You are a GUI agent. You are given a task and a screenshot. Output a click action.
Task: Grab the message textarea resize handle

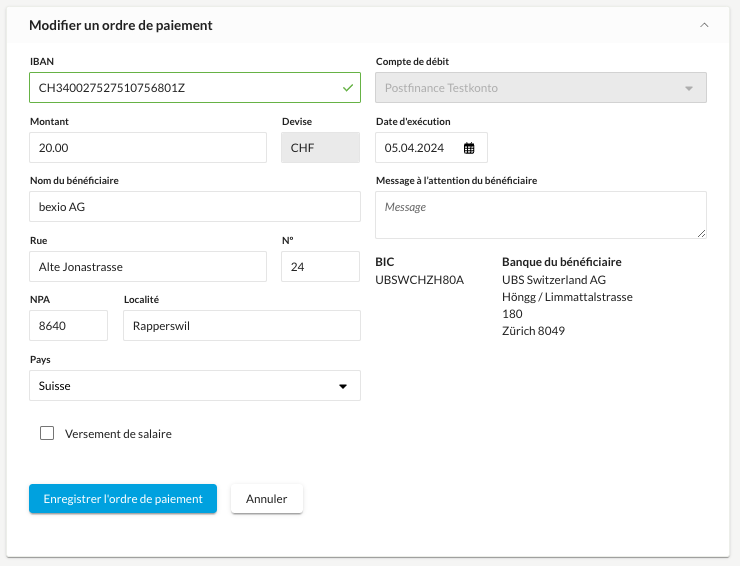[701, 233]
